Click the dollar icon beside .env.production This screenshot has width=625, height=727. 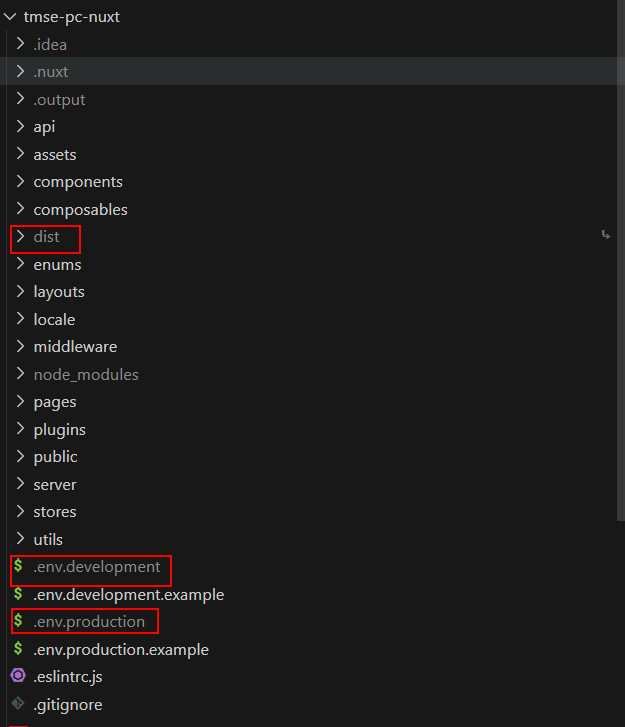pos(18,622)
